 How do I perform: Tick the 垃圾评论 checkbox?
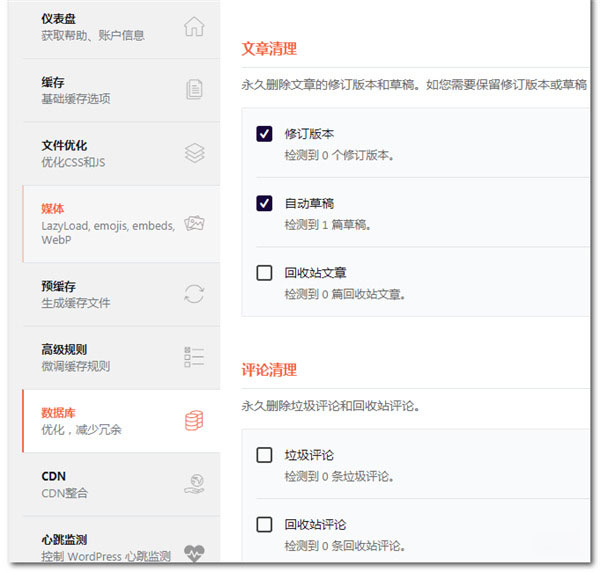pyautogui.click(x=264, y=455)
